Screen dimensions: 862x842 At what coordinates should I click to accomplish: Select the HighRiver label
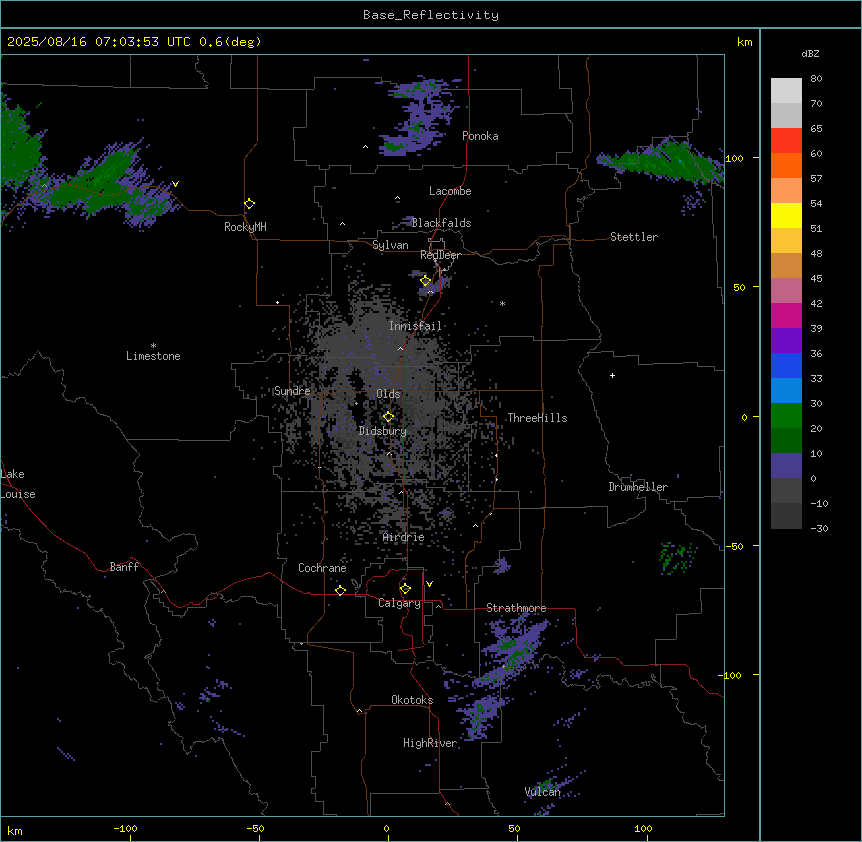[x=430, y=743]
